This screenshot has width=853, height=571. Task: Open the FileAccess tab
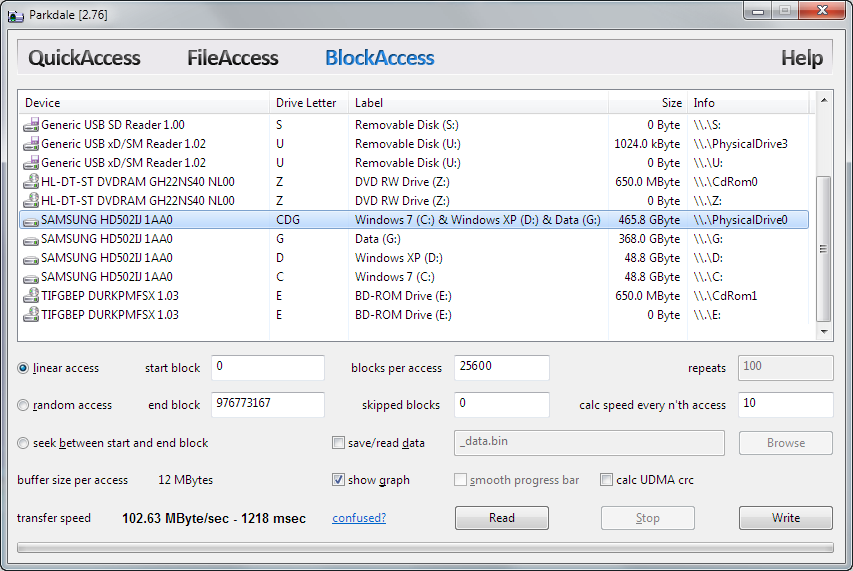pos(233,58)
